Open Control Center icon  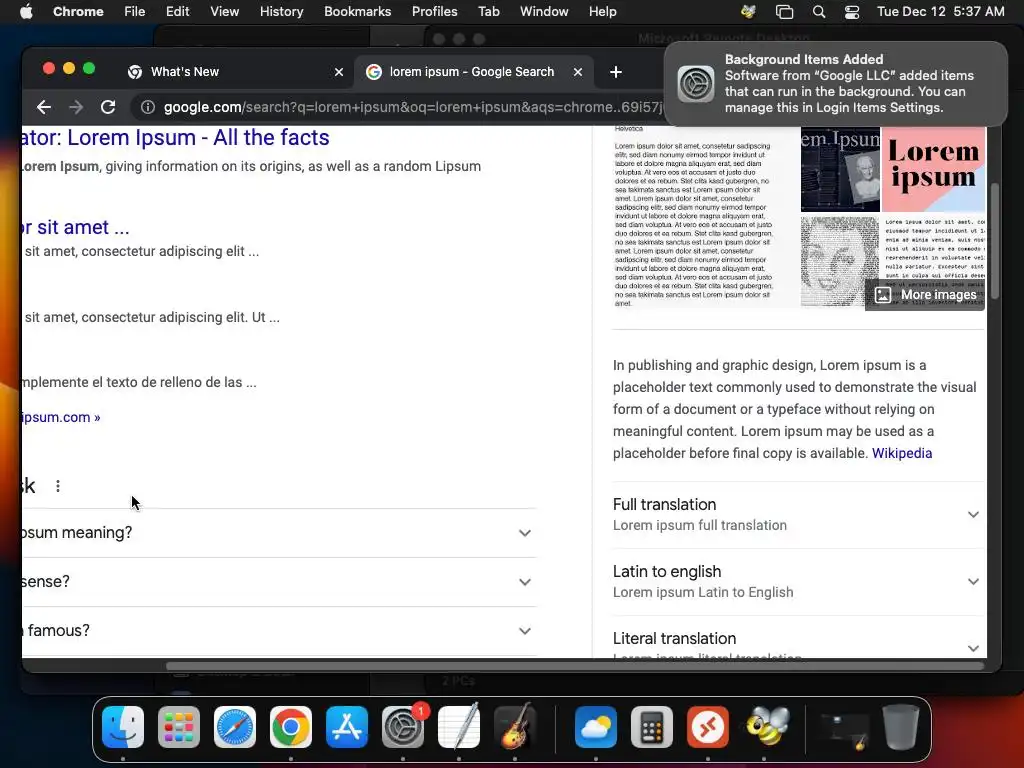click(852, 12)
